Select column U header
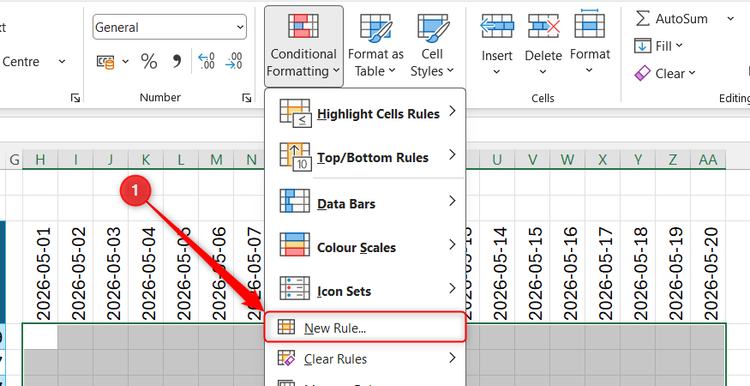The width and height of the screenshot is (750, 386). [x=497, y=160]
